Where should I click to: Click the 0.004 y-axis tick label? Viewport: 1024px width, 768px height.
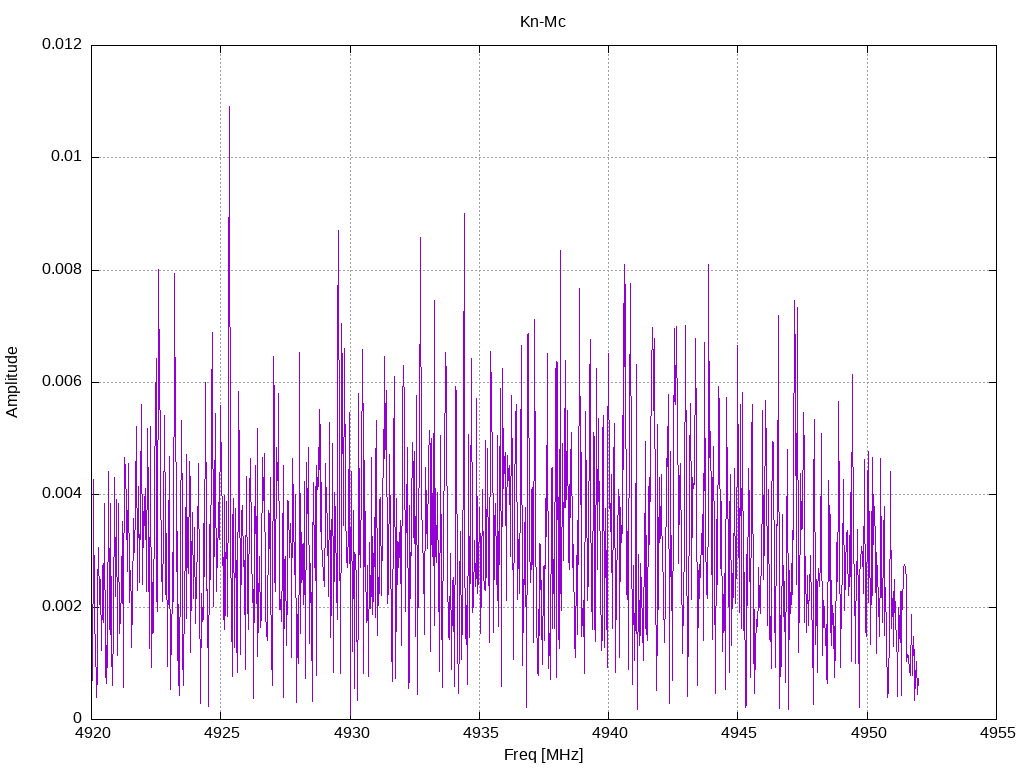(62, 494)
